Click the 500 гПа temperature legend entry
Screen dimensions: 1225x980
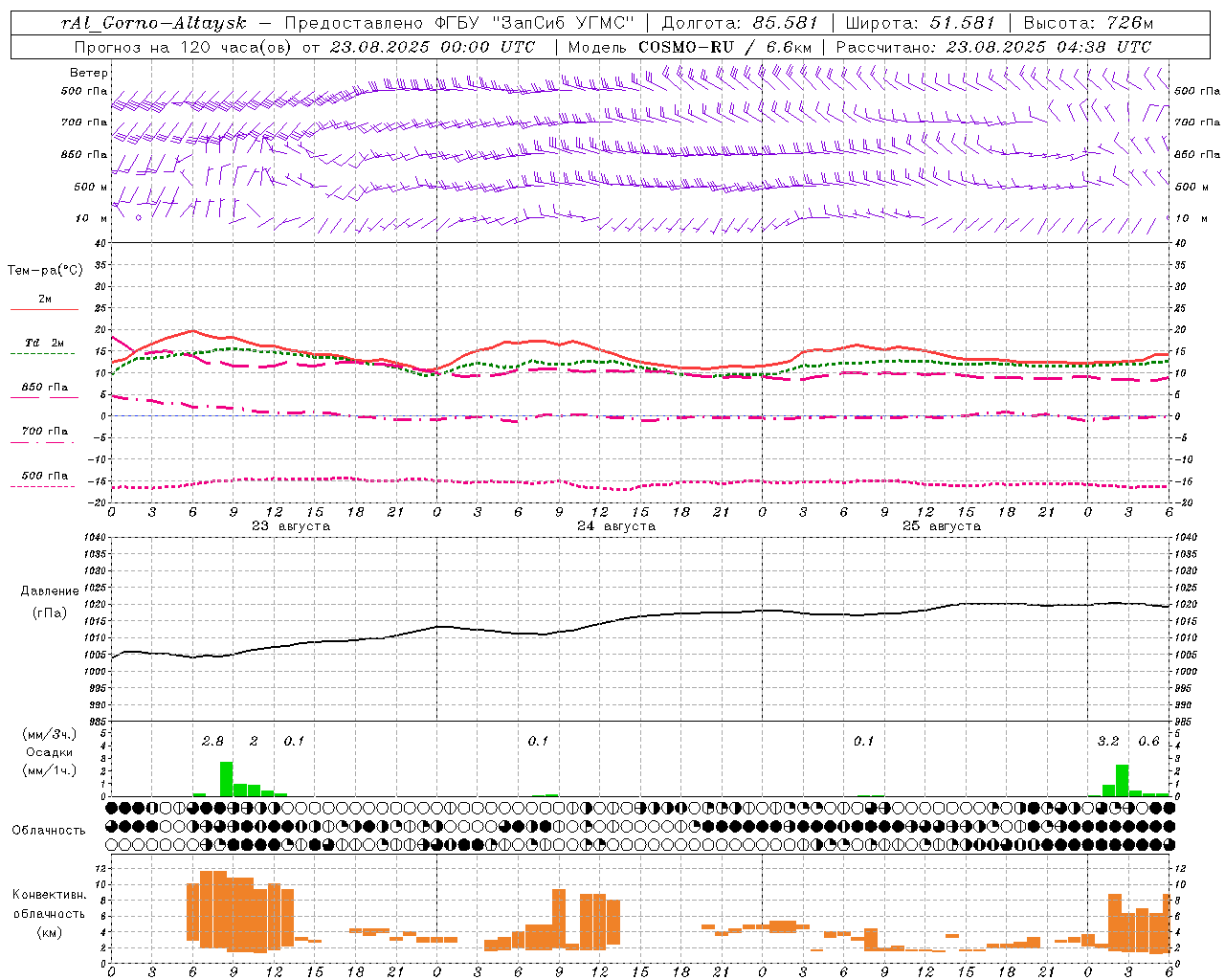pyautogui.click(x=44, y=476)
